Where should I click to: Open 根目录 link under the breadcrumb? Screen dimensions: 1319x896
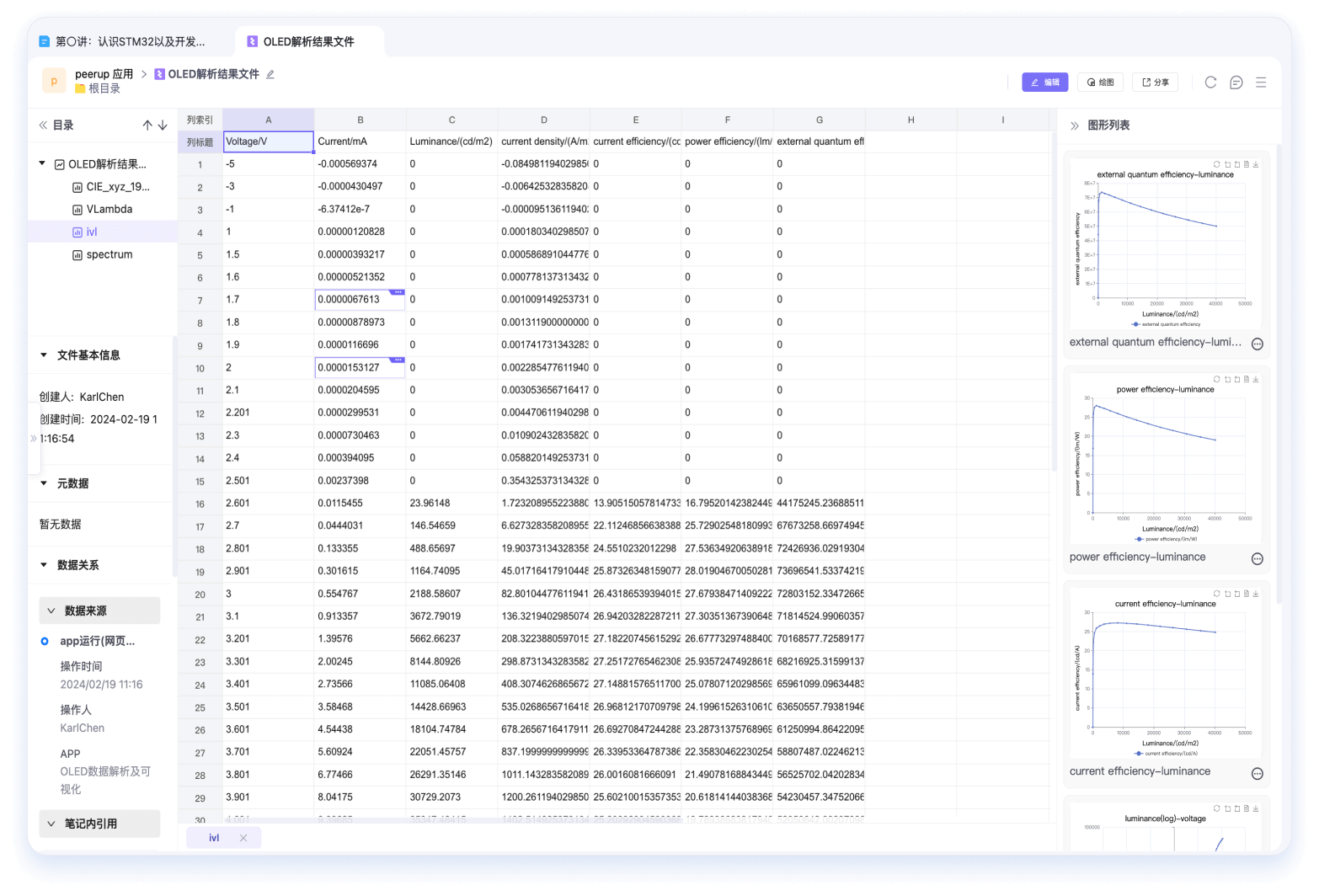(x=104, y=88)
